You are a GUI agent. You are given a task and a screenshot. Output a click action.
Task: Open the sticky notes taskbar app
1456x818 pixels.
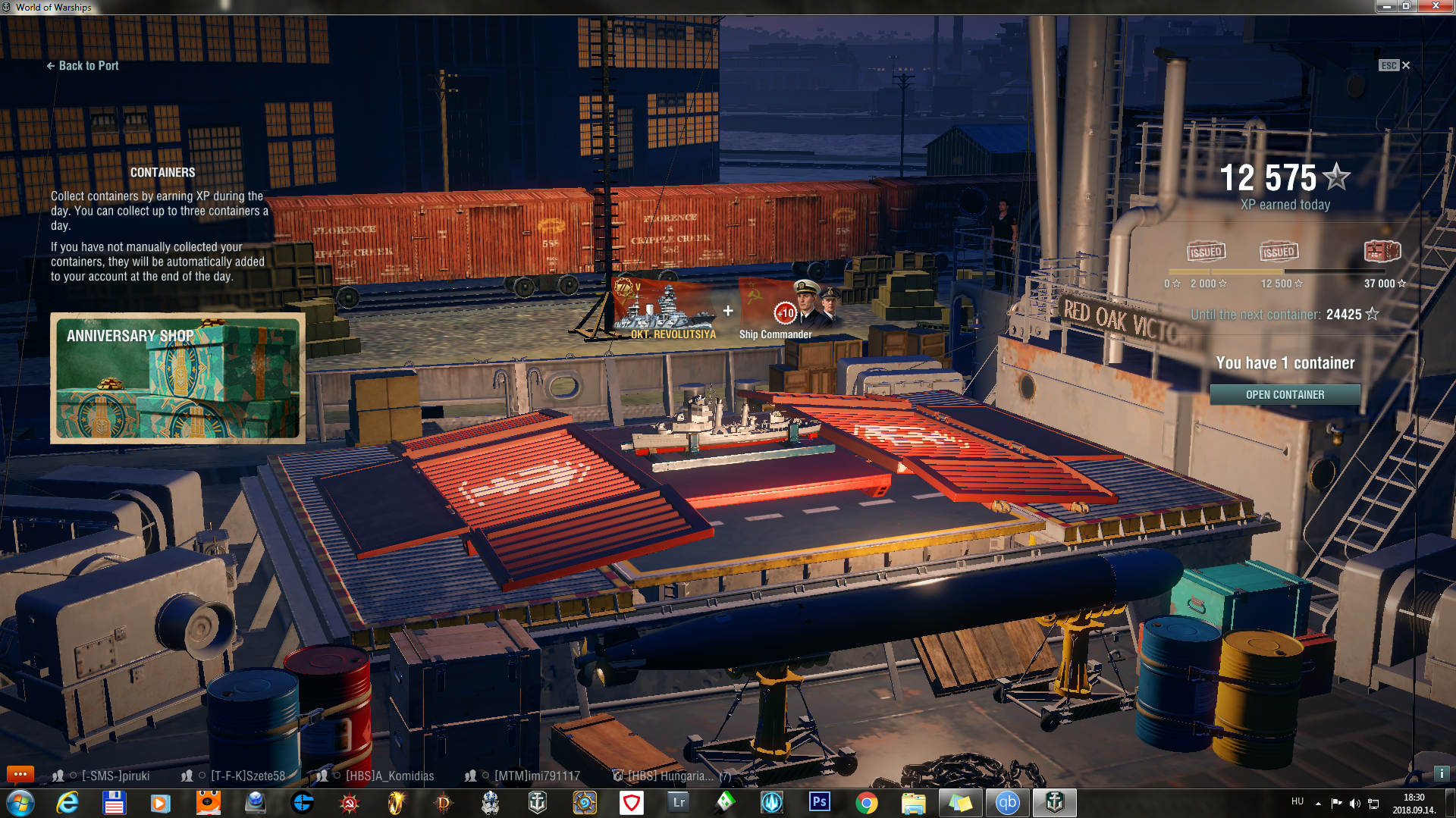[961, 803]
